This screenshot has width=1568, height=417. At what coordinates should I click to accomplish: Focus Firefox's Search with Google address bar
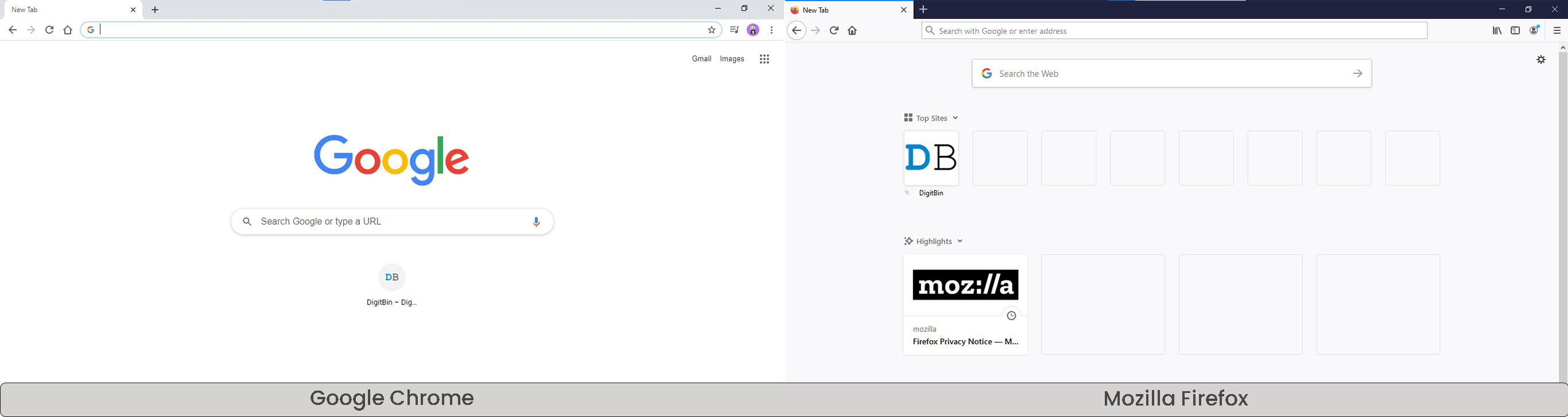[x=1174, y=31]
